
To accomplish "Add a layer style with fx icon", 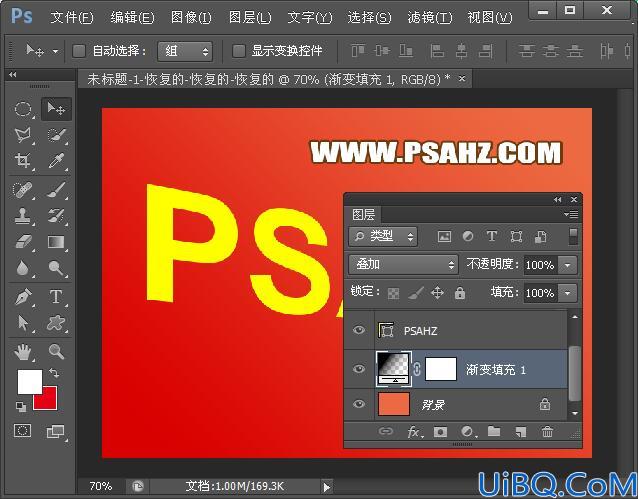I will pyautogui.click(x=414, y=432).
